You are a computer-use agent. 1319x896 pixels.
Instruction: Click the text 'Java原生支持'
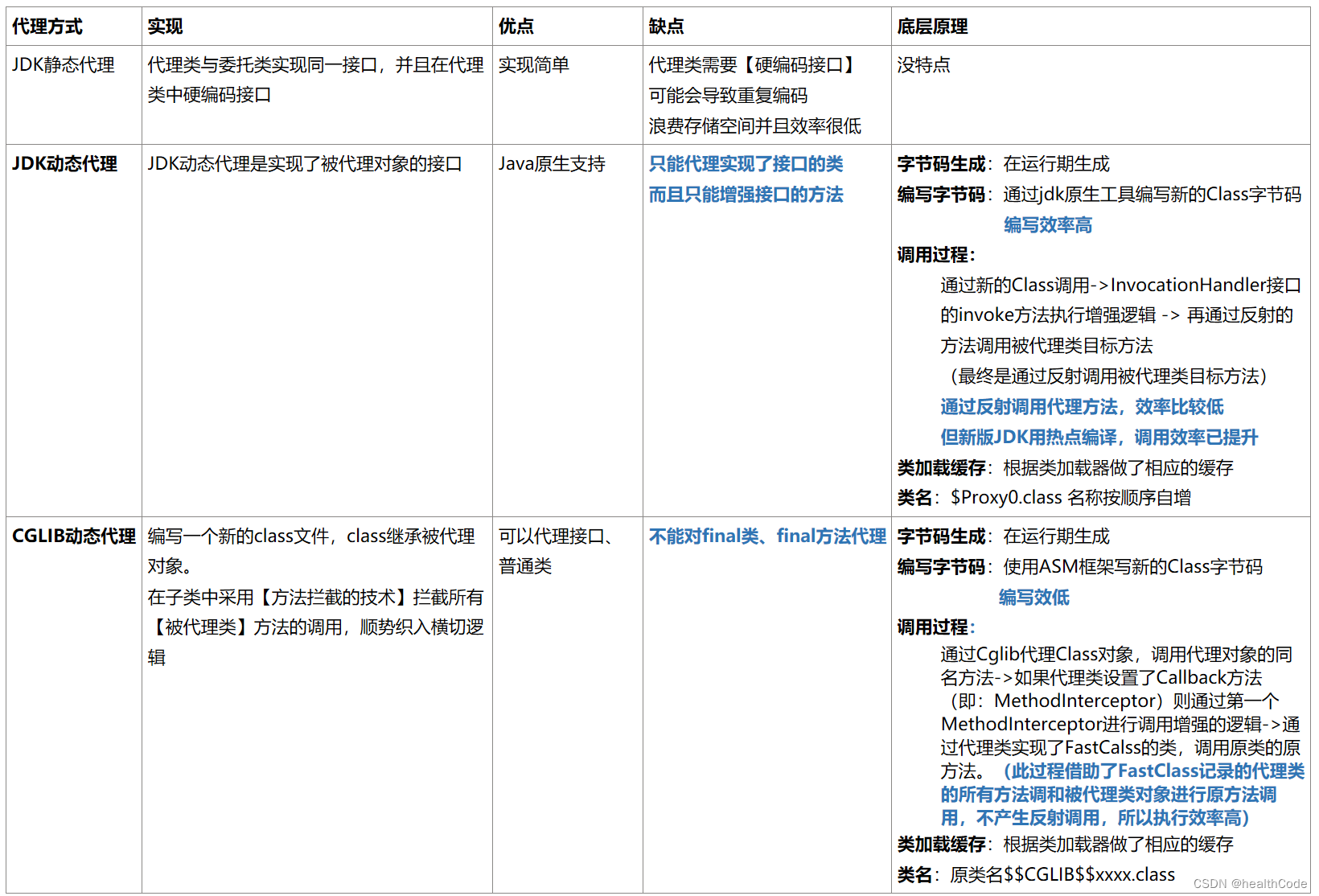(x=552, y=164)
